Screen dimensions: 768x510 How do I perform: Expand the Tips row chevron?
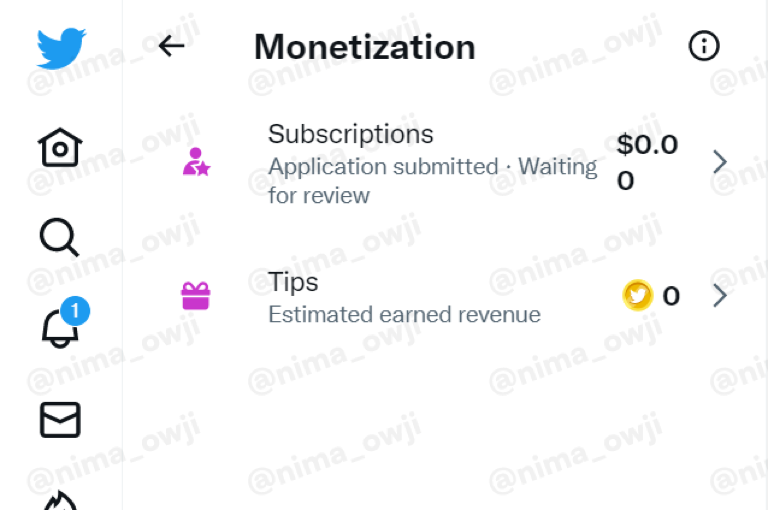click(x=719, y=295)
